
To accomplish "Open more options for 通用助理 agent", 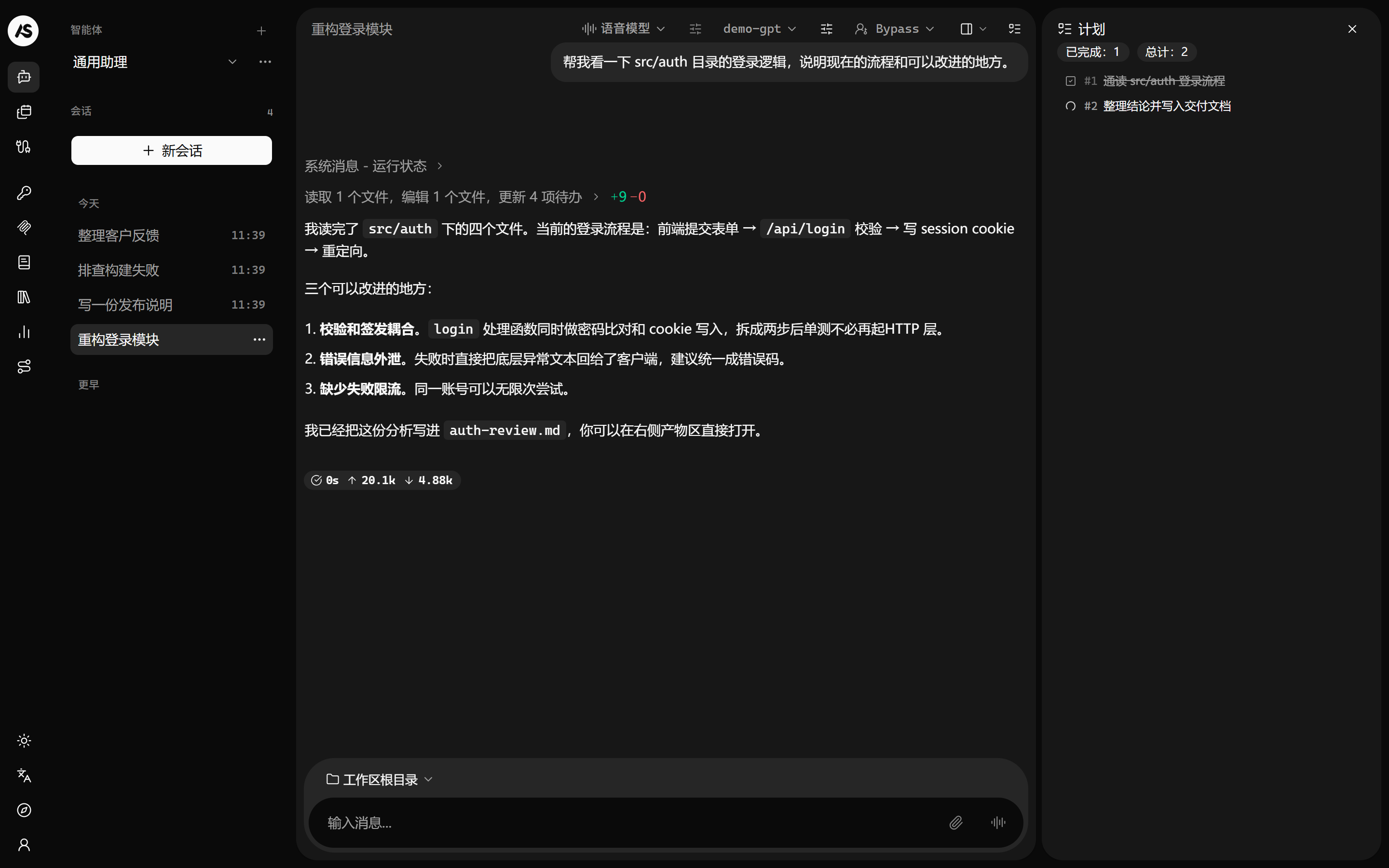I will click(x=265, y=61).
